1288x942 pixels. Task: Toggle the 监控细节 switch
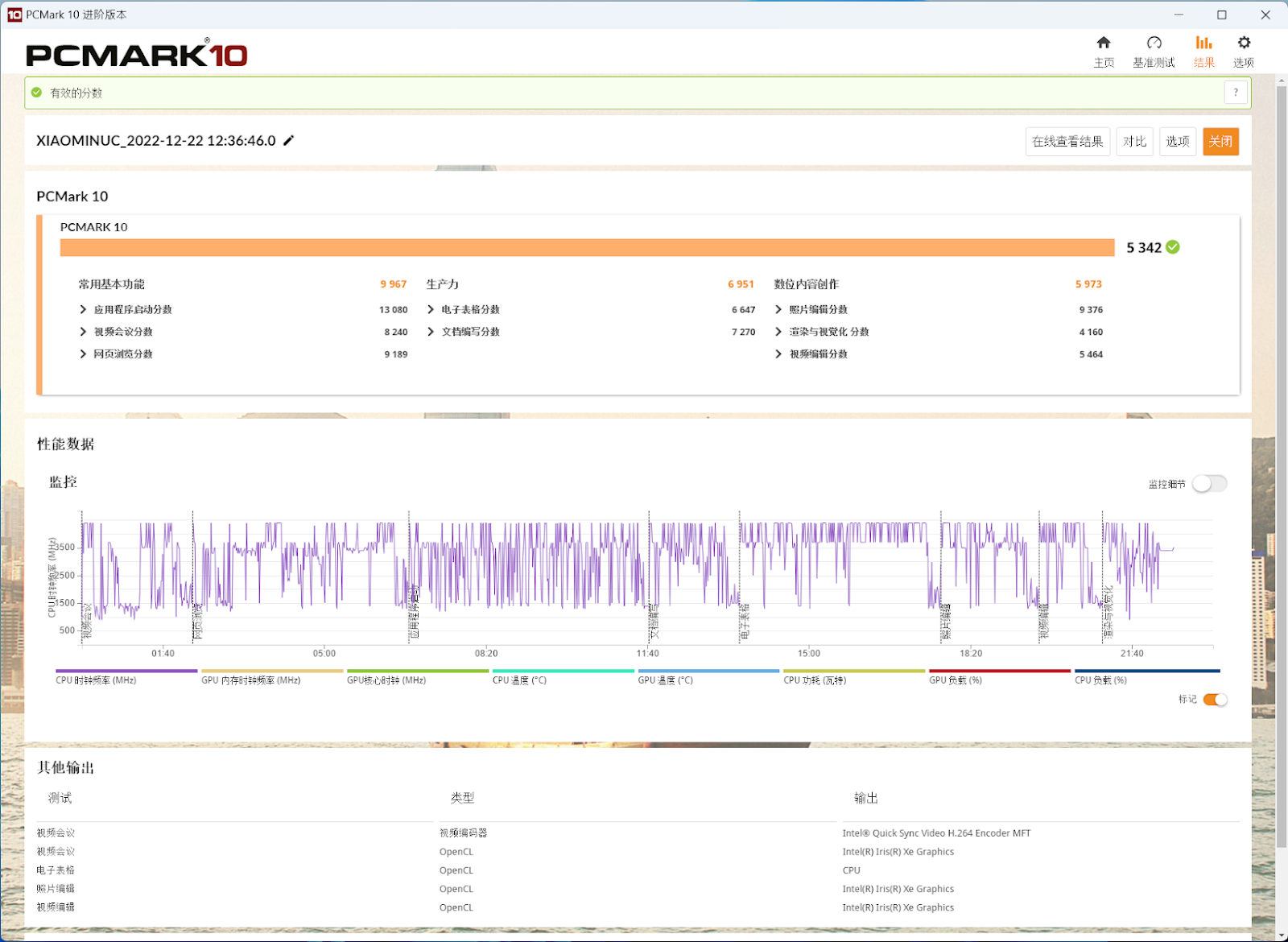(x=1210, y=484)
